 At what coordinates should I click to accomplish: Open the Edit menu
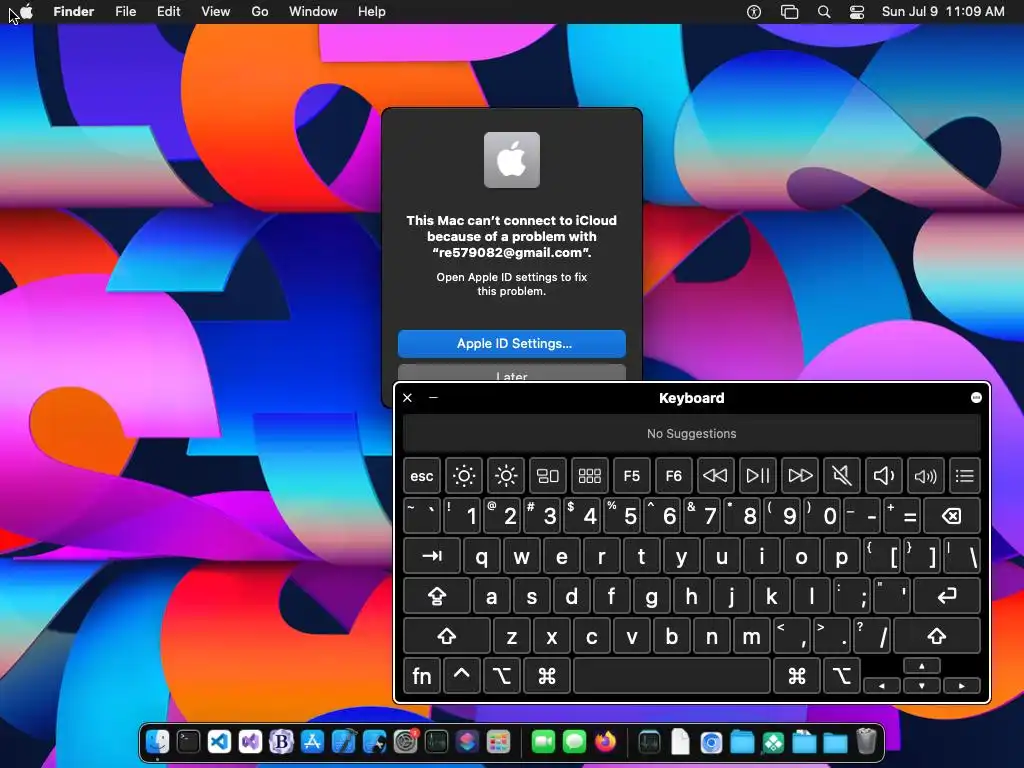coord(168,12)
